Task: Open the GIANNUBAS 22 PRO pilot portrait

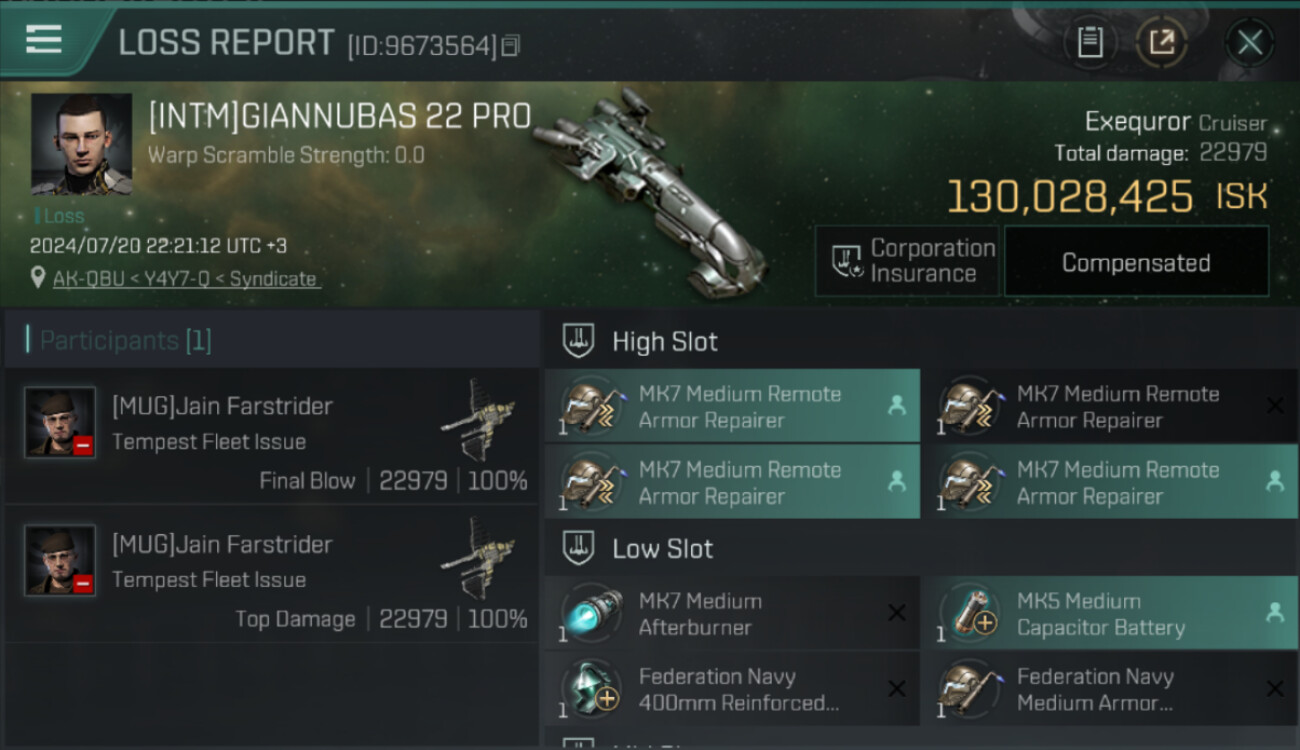Action: (81, 144)
